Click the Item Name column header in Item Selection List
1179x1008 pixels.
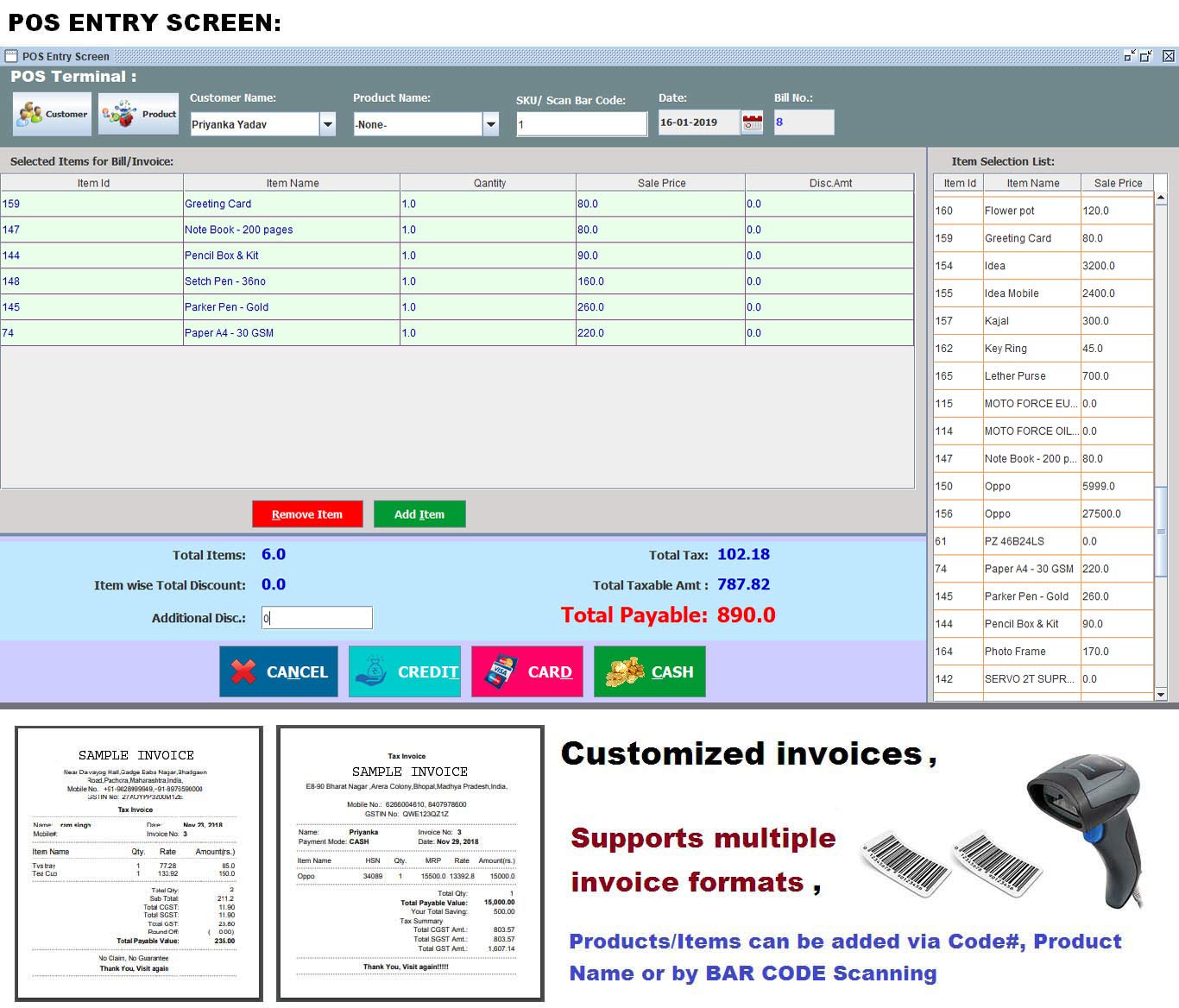coord(1033,182)
